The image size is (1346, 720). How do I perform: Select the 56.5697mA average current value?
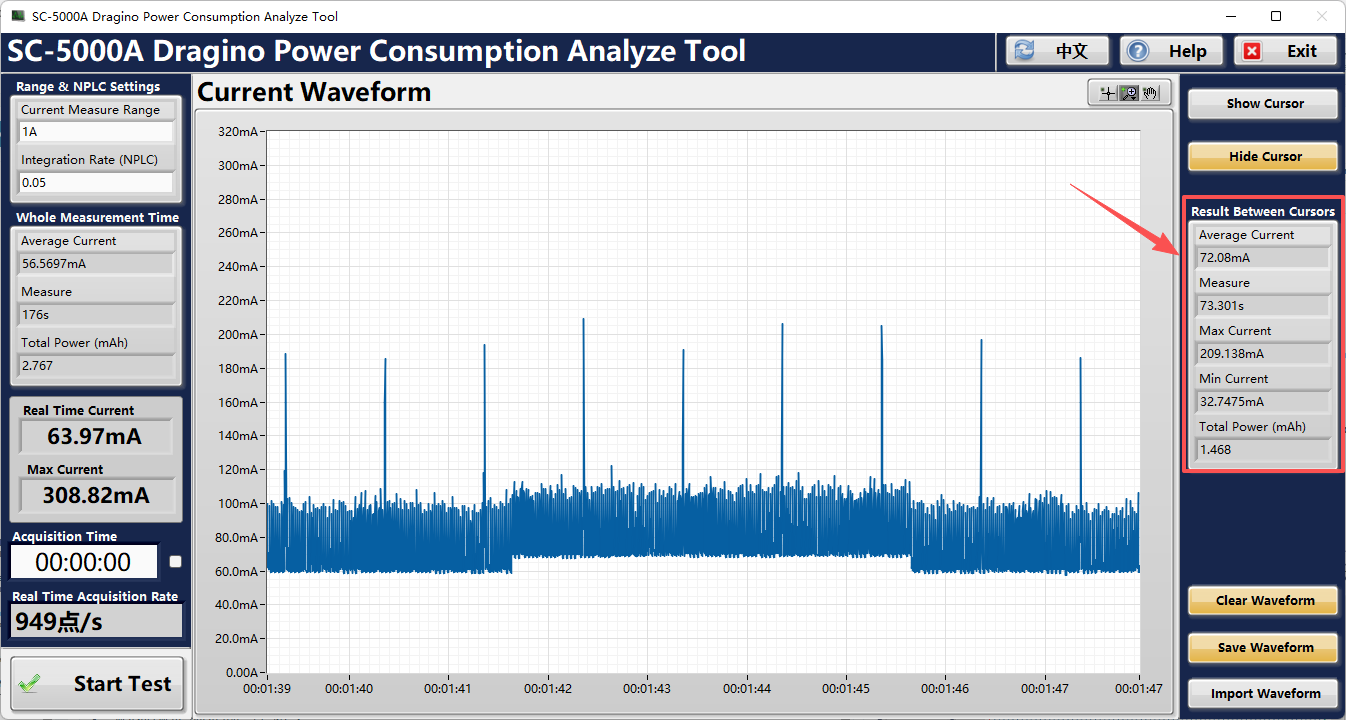point(96,264)
